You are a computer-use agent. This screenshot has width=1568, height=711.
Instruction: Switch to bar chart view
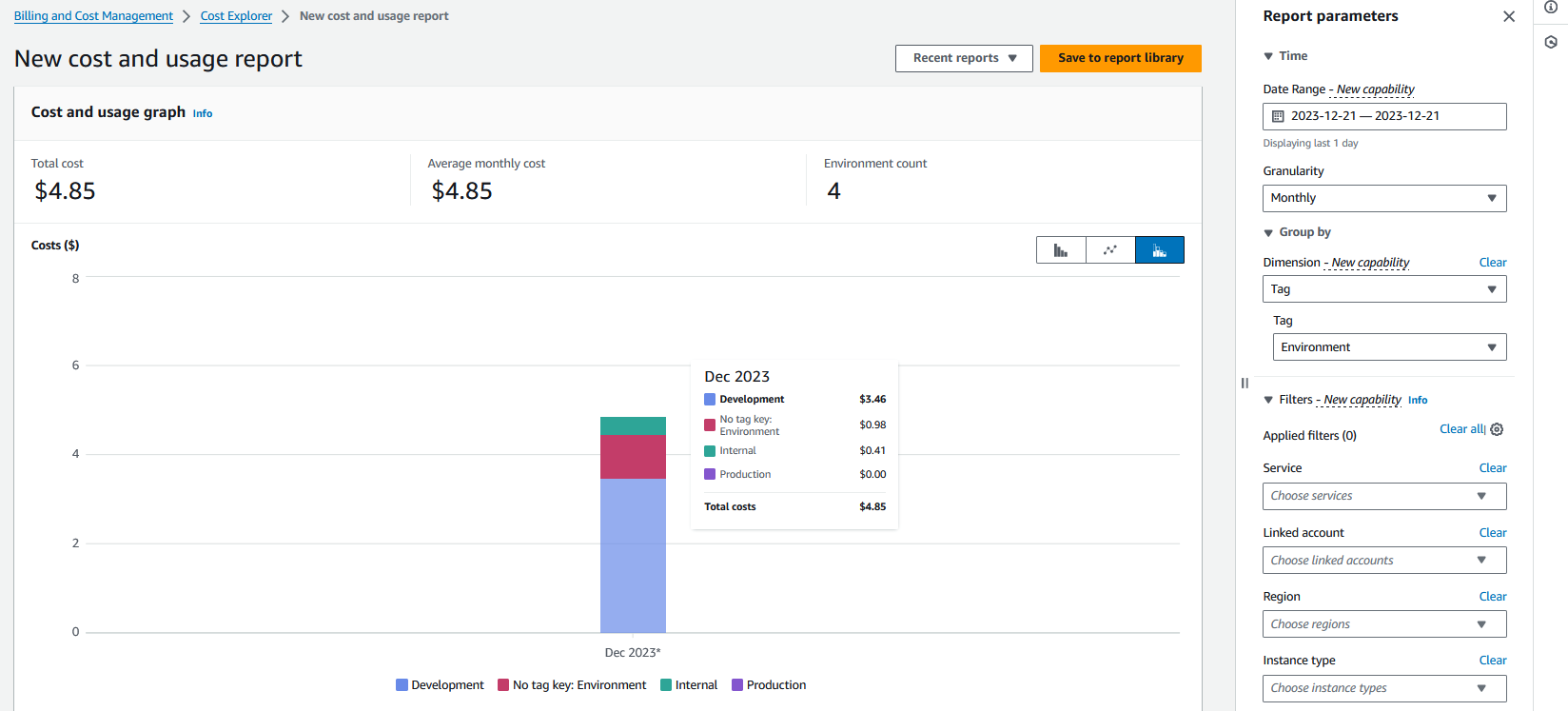point(1061,250)
